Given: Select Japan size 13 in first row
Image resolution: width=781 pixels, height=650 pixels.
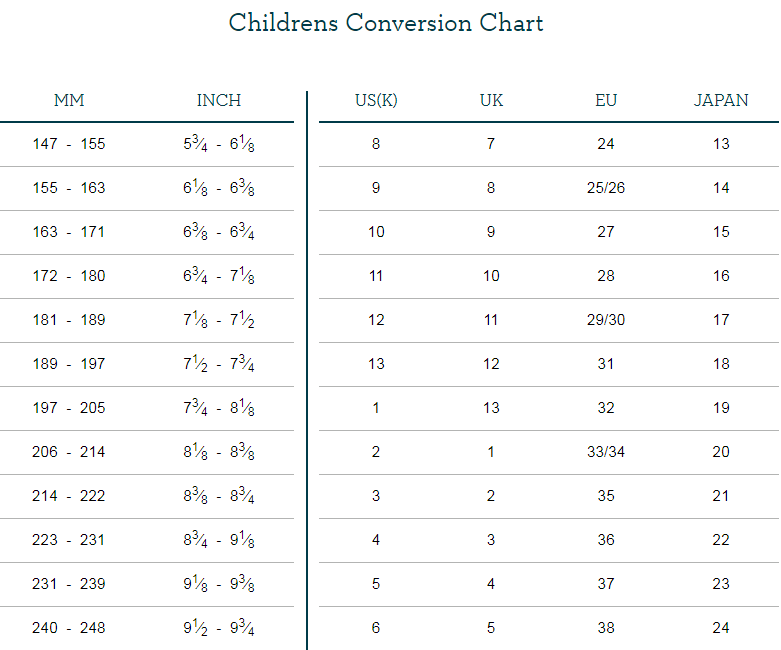Looking at the screenshot, I should click(721, 144).
